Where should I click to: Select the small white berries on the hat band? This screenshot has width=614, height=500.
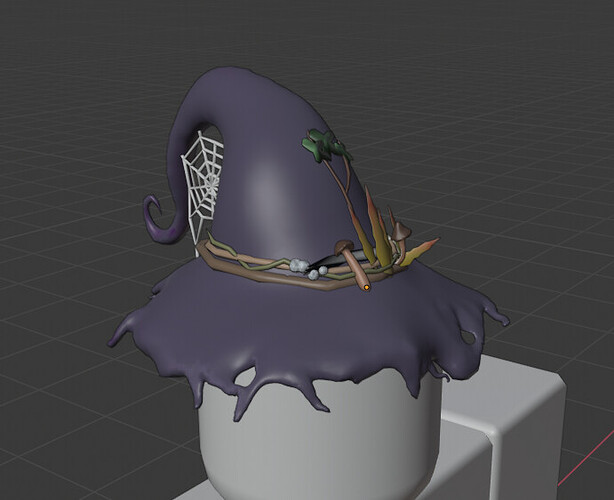(307, 269)
